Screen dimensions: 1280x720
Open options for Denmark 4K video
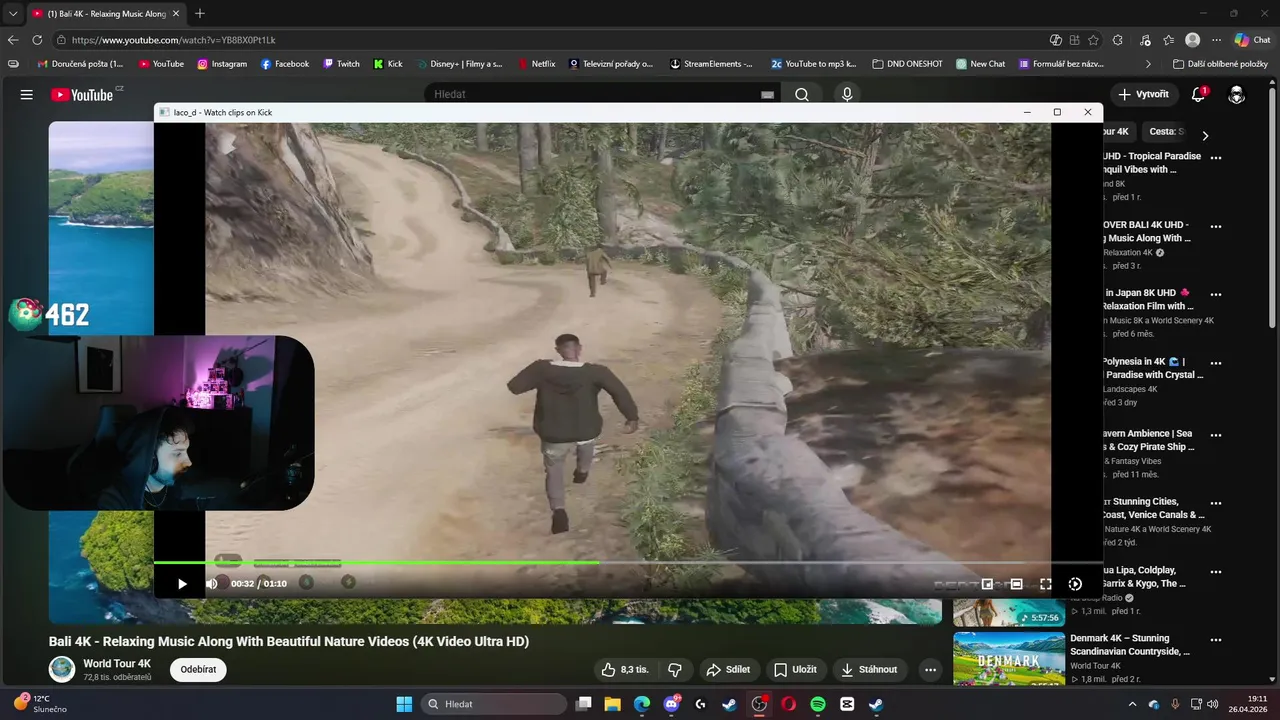[x=1216, y=640]
